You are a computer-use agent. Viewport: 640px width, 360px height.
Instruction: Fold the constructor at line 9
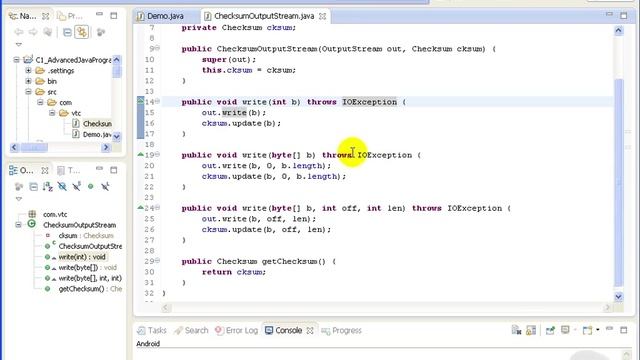[x=158, y=49]
